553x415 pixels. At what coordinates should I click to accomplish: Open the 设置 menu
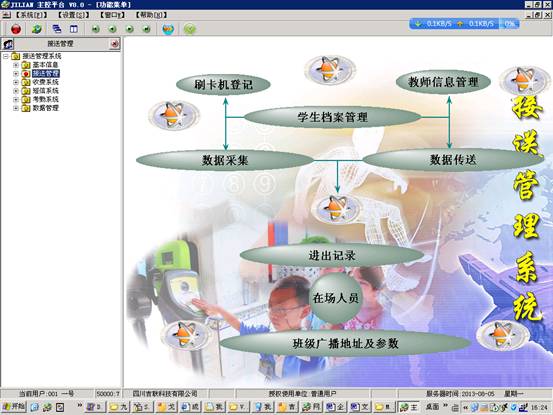(74, 15)
